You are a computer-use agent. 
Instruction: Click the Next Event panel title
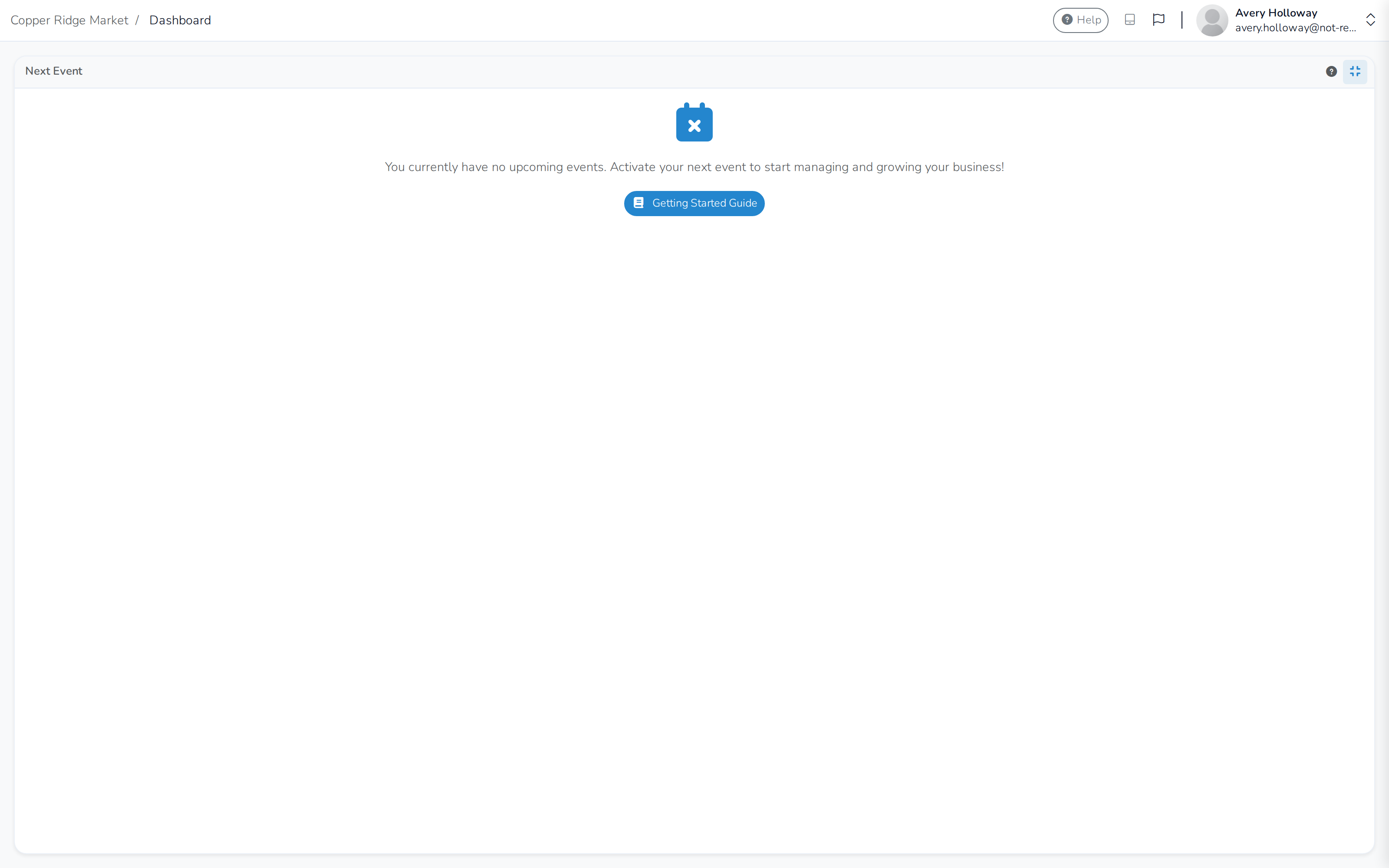(x=54, y=71)
